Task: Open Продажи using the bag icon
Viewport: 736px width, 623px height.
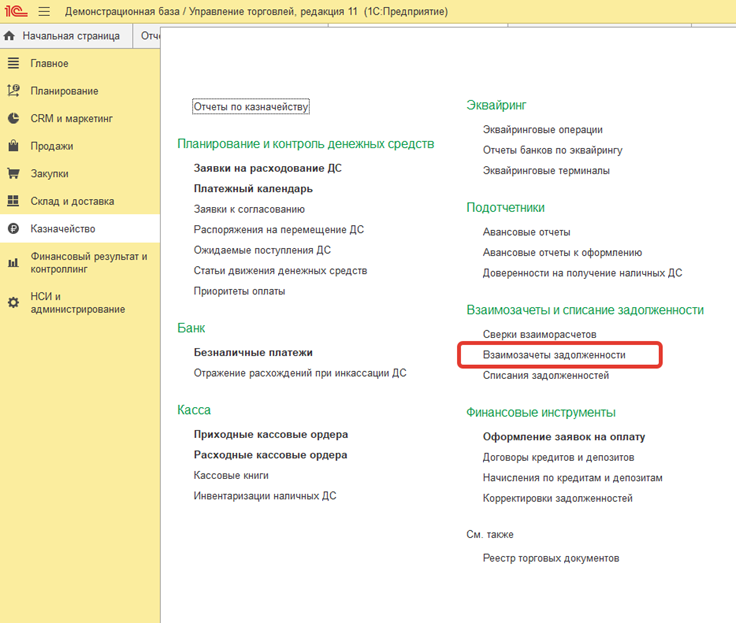Action: 13,146
